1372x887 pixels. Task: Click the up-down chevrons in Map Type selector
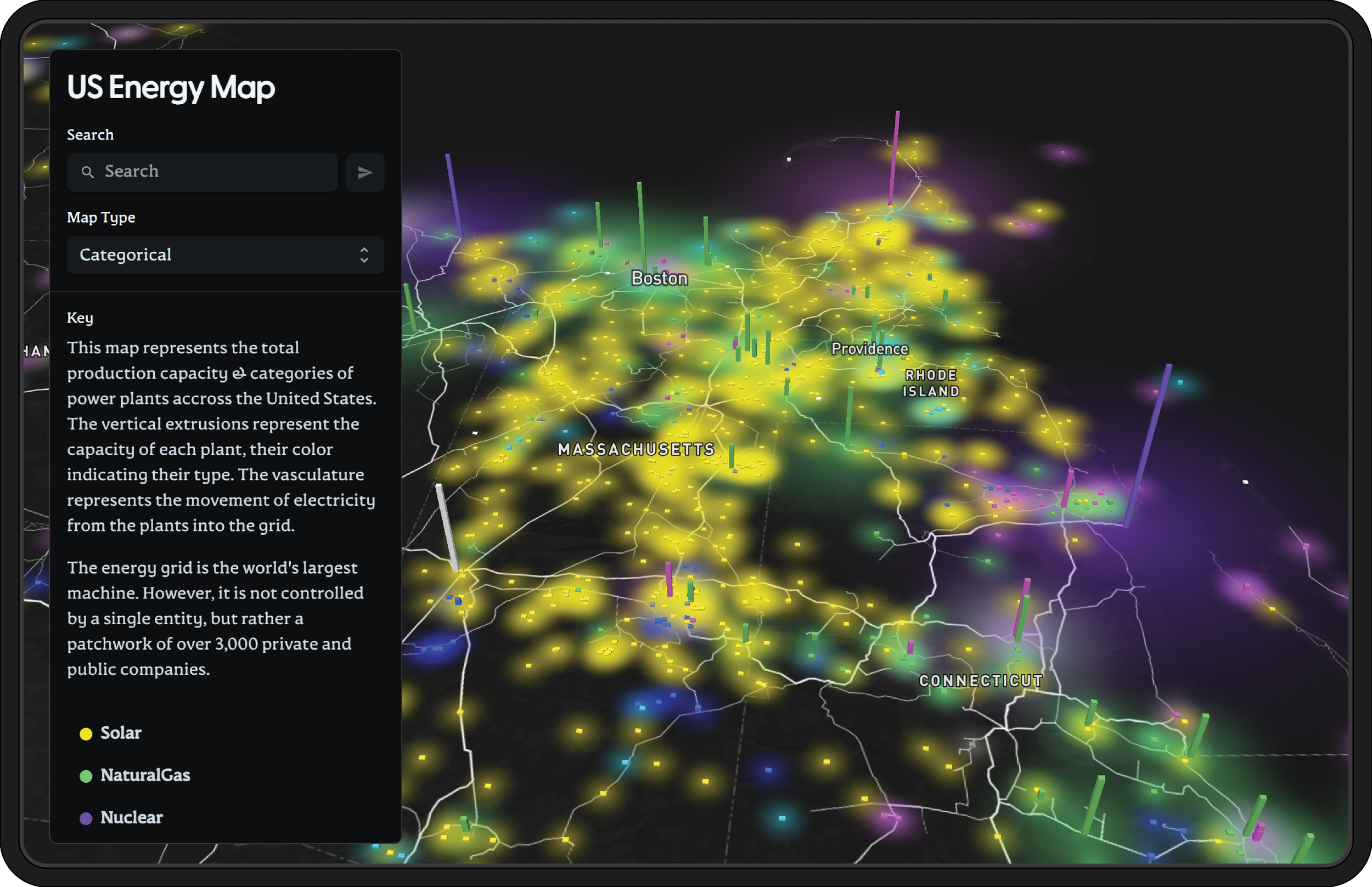tap(364, 255)
